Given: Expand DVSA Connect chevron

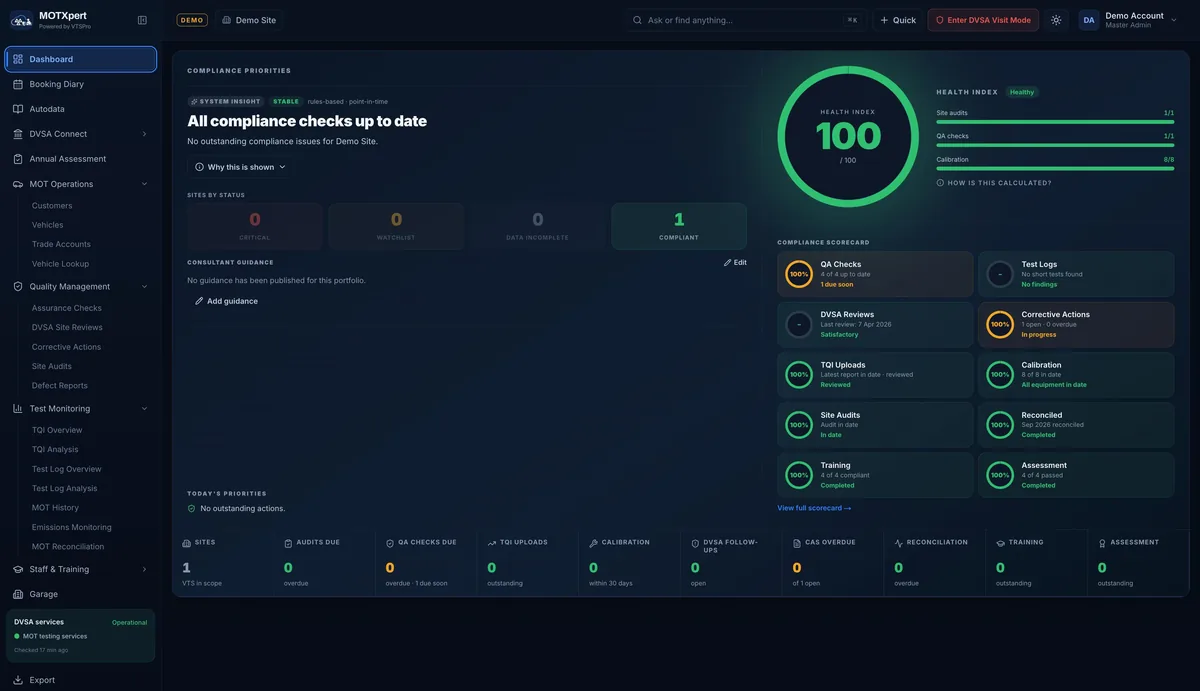Looking at the screenshot, I should [144, 134].
